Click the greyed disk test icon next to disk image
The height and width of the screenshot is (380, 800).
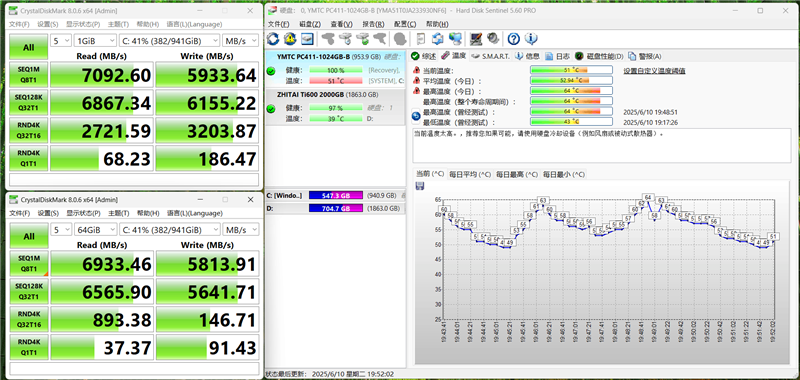click(328, 38)
